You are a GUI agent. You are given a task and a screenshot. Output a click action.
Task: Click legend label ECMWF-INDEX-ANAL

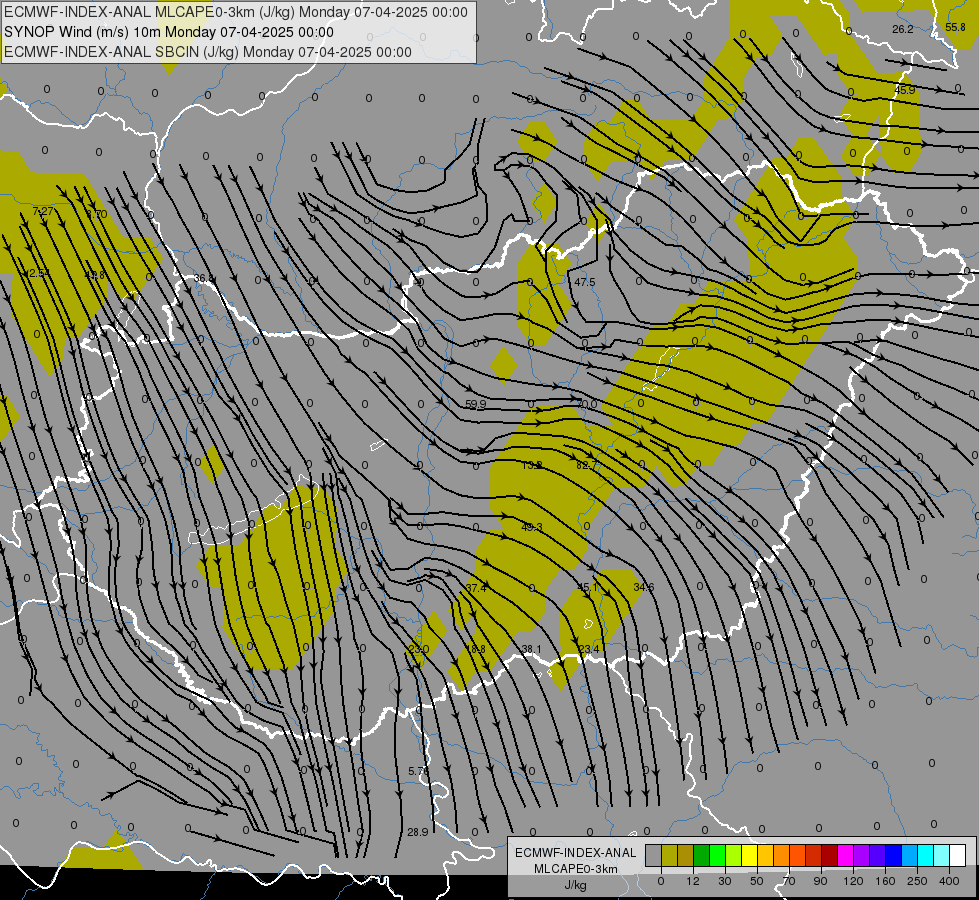576,853
